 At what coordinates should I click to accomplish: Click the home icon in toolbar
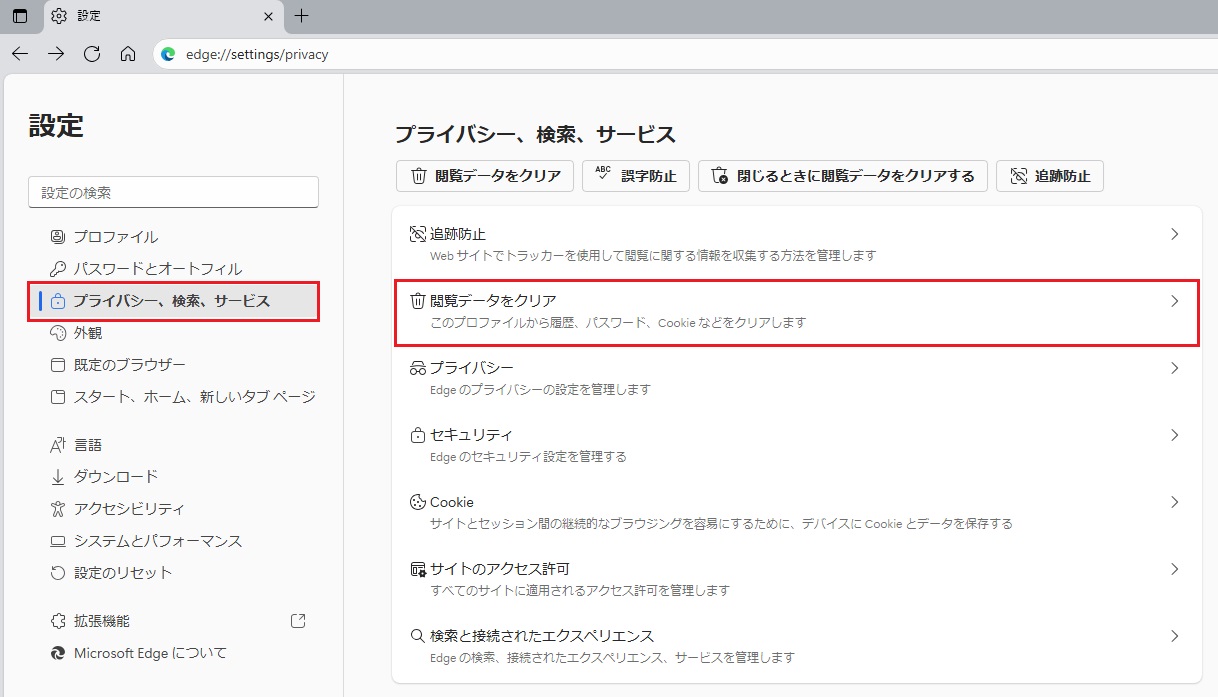128,54
